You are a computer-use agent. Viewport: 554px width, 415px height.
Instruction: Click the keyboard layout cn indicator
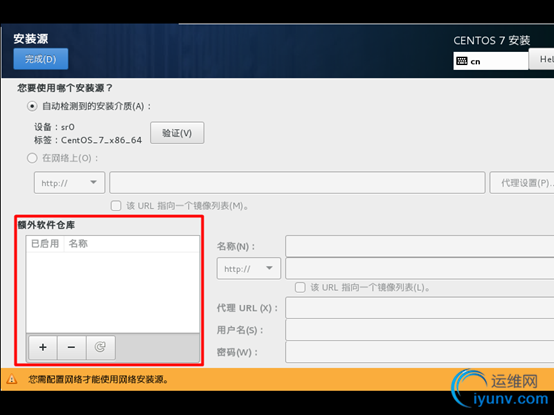pos(490,61)
